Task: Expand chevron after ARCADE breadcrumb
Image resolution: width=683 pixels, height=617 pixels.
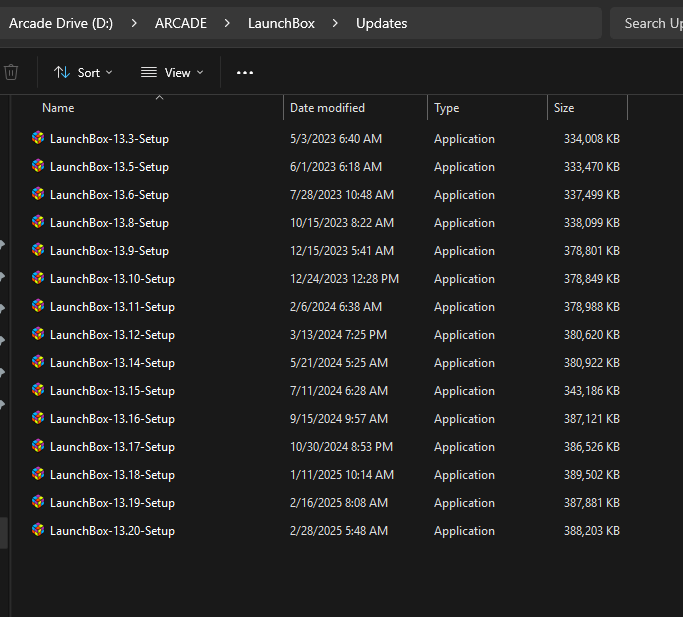Action: click(x=227, y=23)
